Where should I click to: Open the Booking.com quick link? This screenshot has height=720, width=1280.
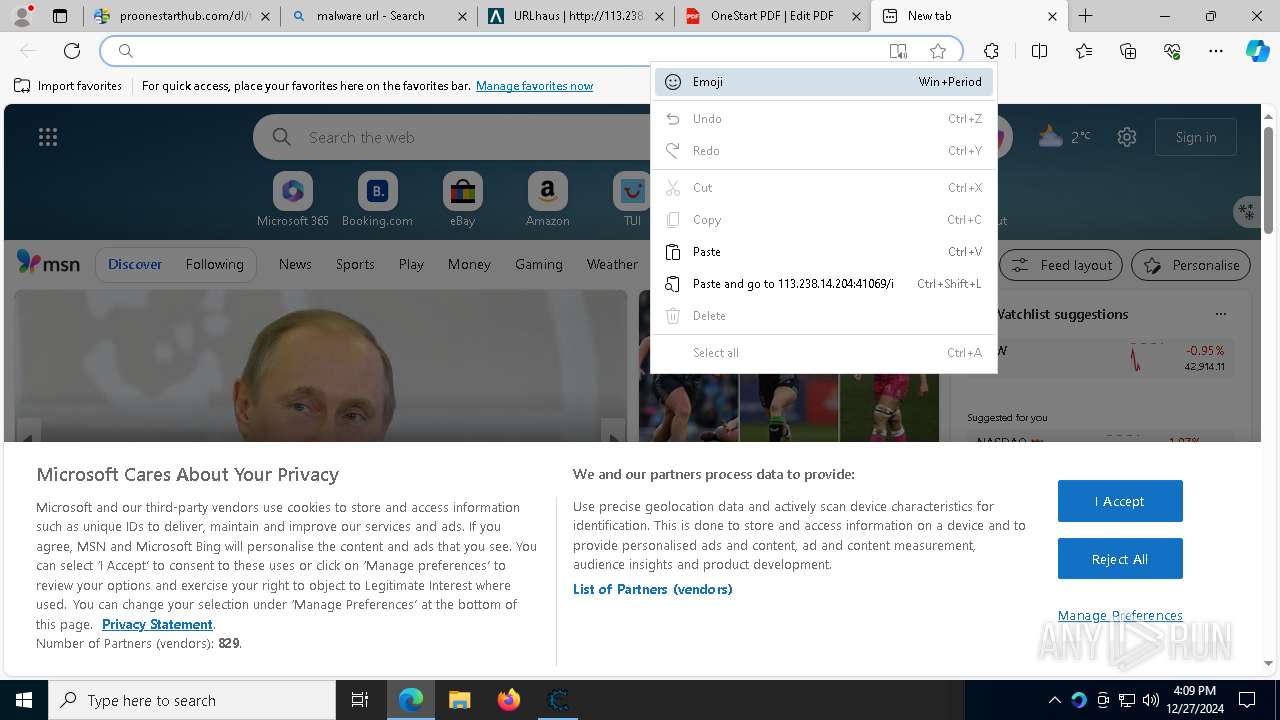pyautogui.click(x=377, y=199)
